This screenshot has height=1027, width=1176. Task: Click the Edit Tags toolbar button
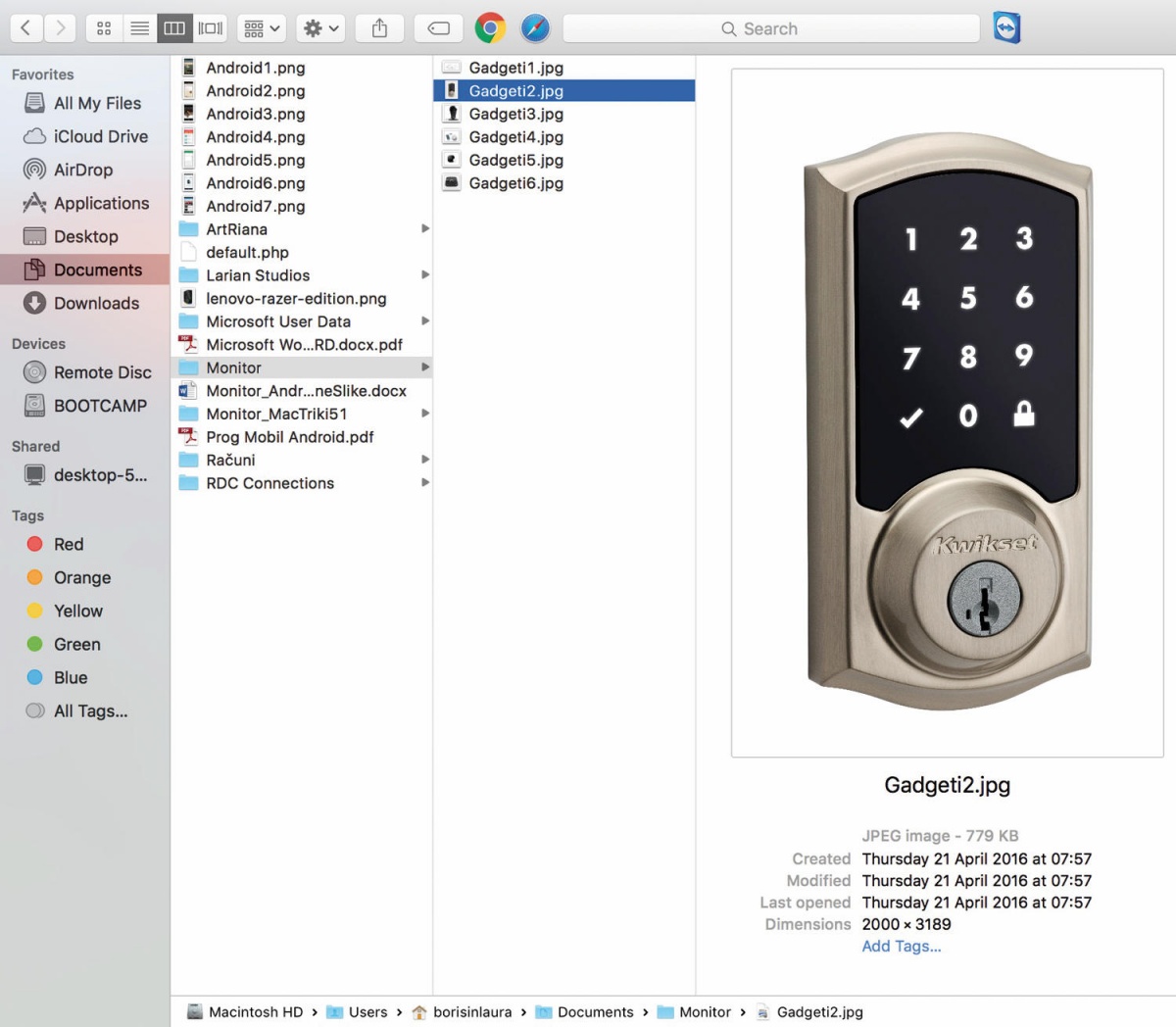(438, 28)
